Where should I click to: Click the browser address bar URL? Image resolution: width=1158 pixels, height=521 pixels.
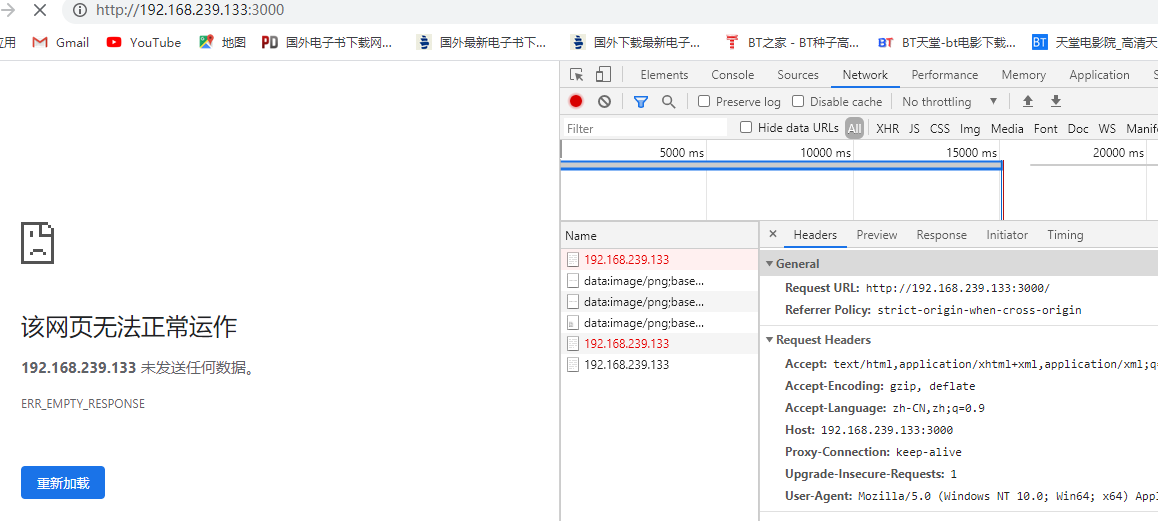click(x=190, y=10)
